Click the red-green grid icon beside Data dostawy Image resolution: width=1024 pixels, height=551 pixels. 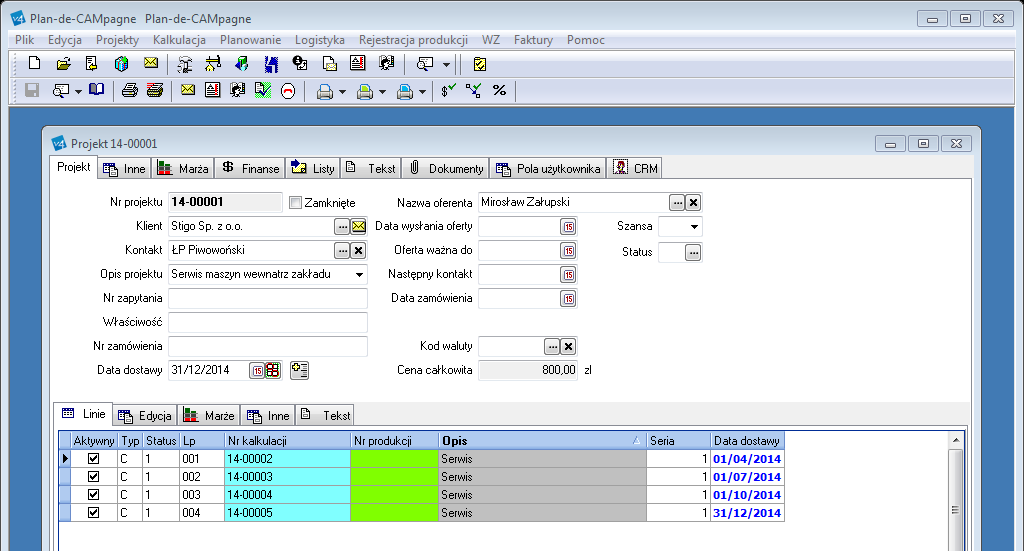tap(272, 371)
